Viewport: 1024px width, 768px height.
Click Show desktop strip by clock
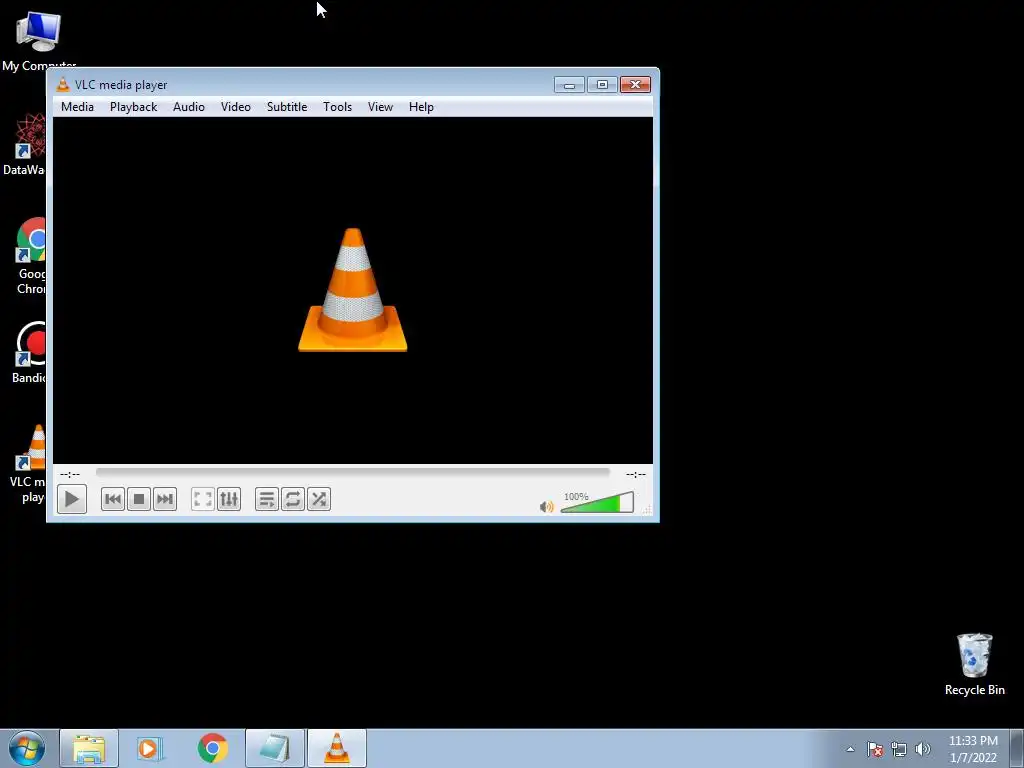click(x=1017, y=748)
